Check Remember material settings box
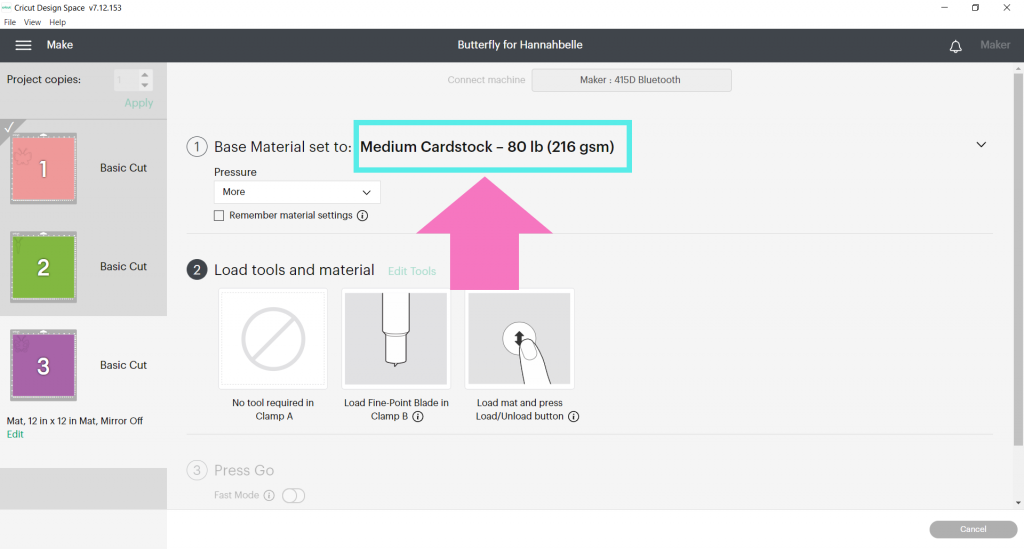The image size is (1024, 549). 219,215
